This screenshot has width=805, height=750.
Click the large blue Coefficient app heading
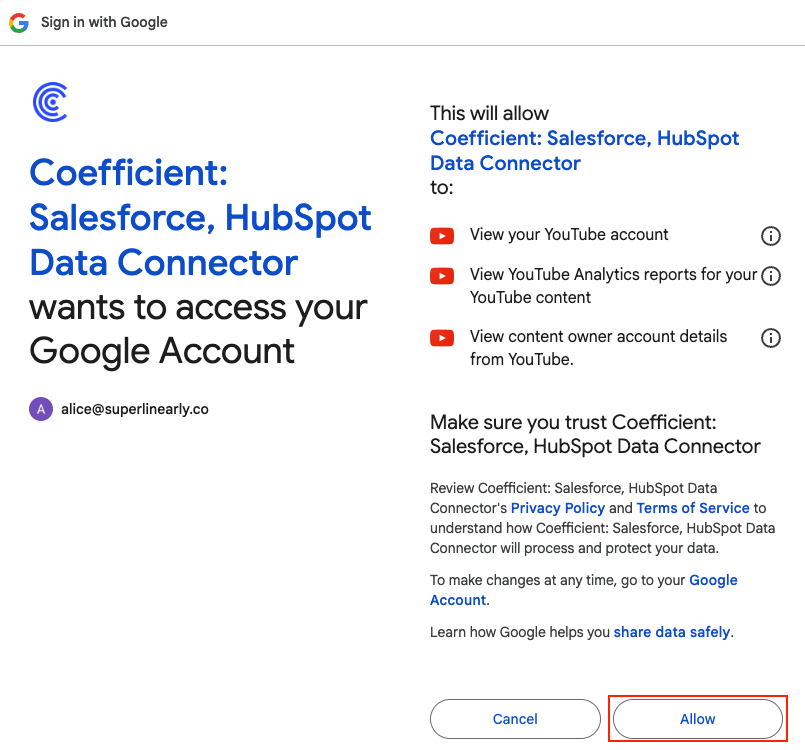click(200, 218)
